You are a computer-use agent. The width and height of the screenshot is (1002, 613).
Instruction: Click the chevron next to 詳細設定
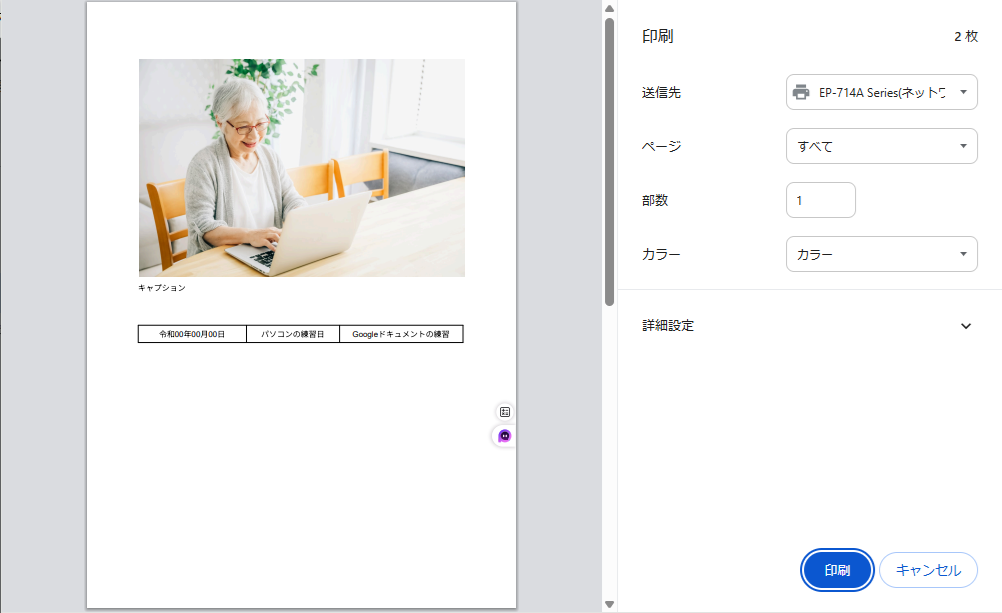click(966, 326)
